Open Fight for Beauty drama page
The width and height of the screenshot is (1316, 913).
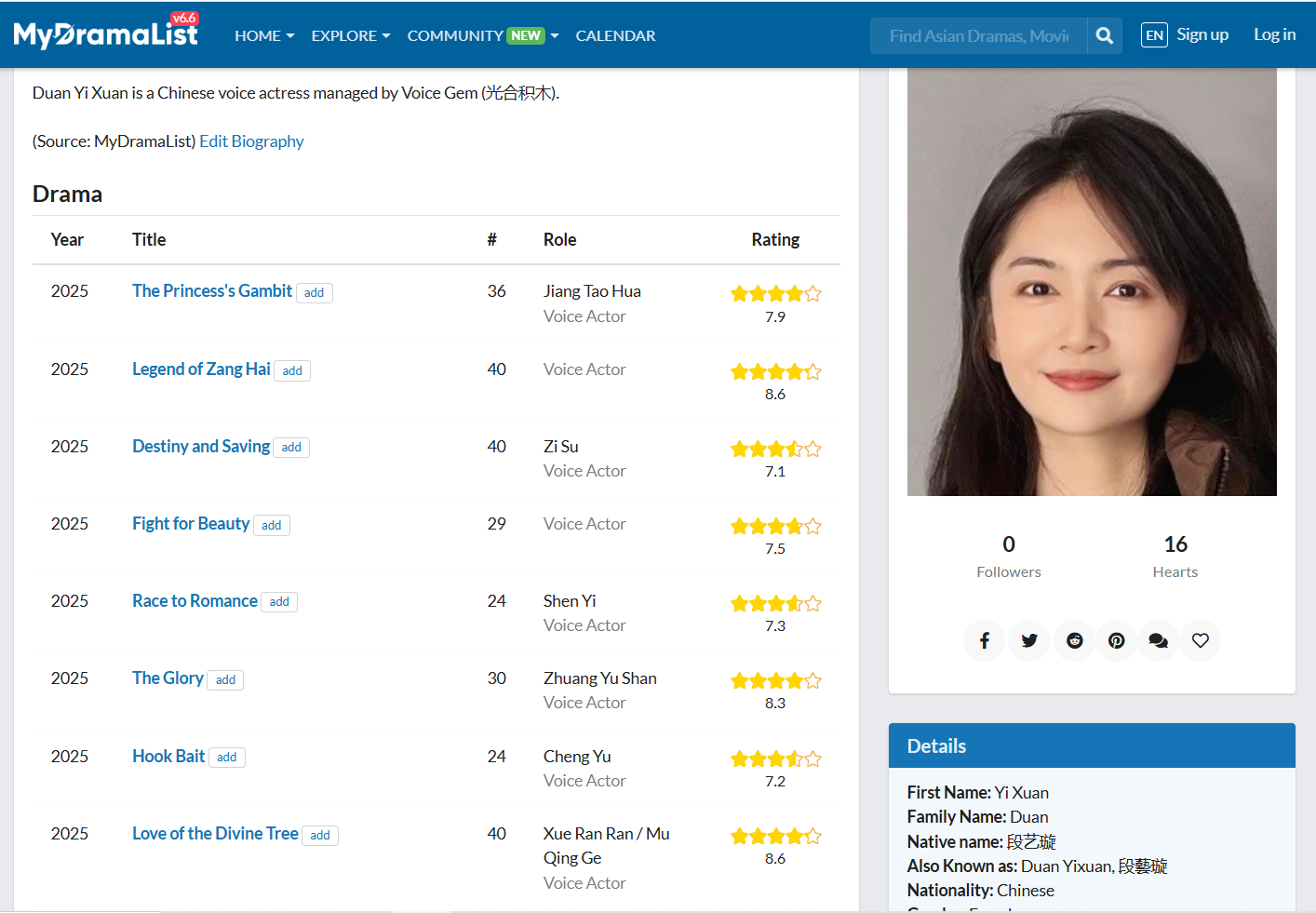[191, 524]
